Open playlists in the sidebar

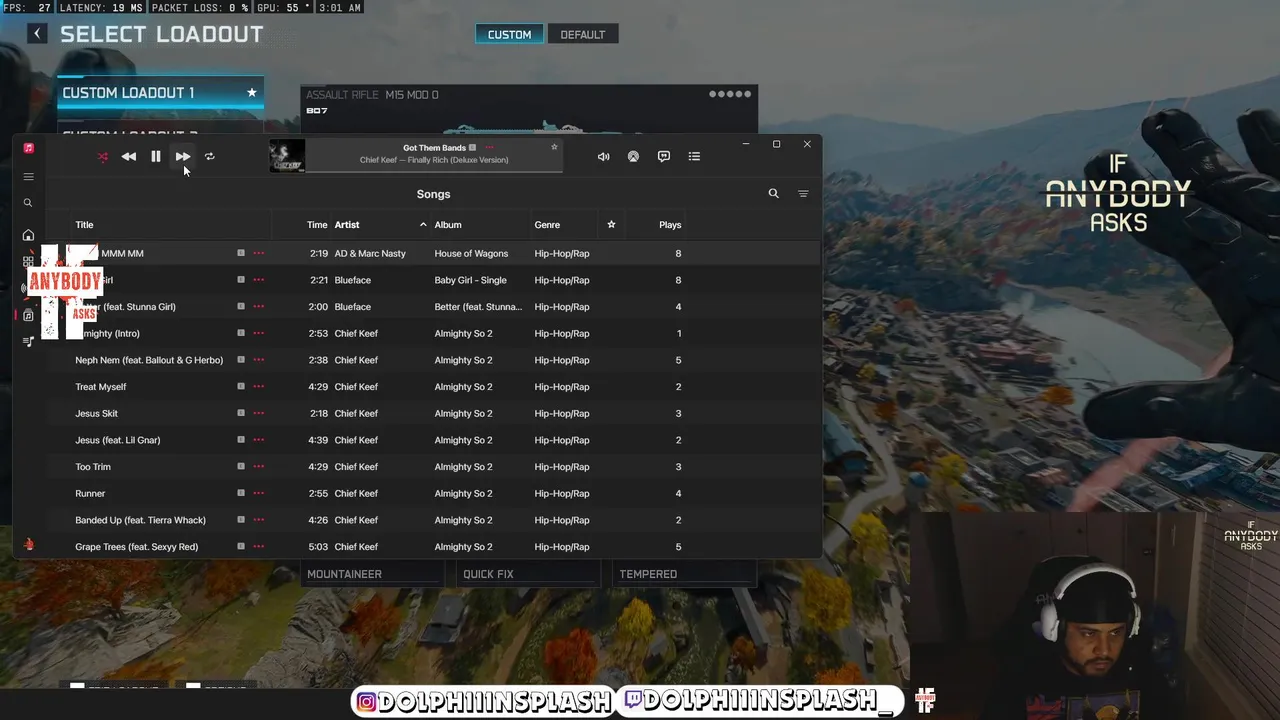coord(28,342)
